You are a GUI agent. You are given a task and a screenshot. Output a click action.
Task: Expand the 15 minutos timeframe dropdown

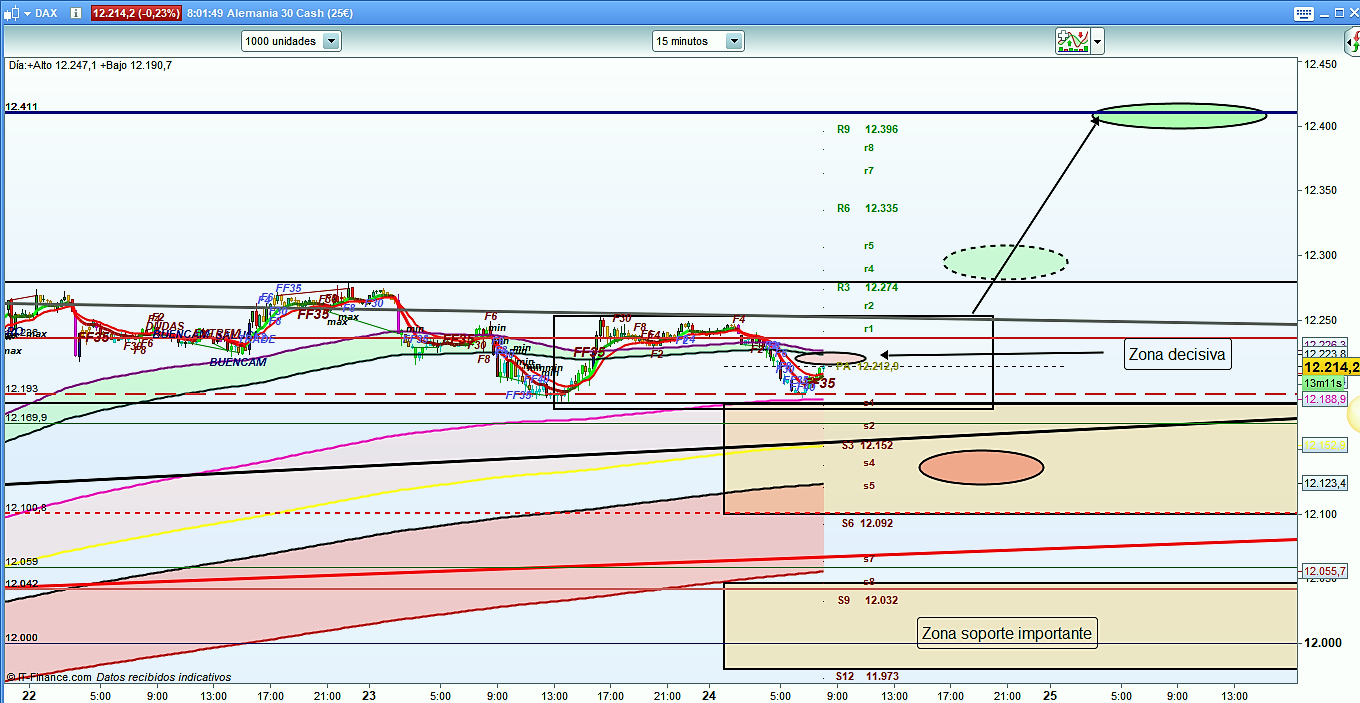[x=734, y=41]
